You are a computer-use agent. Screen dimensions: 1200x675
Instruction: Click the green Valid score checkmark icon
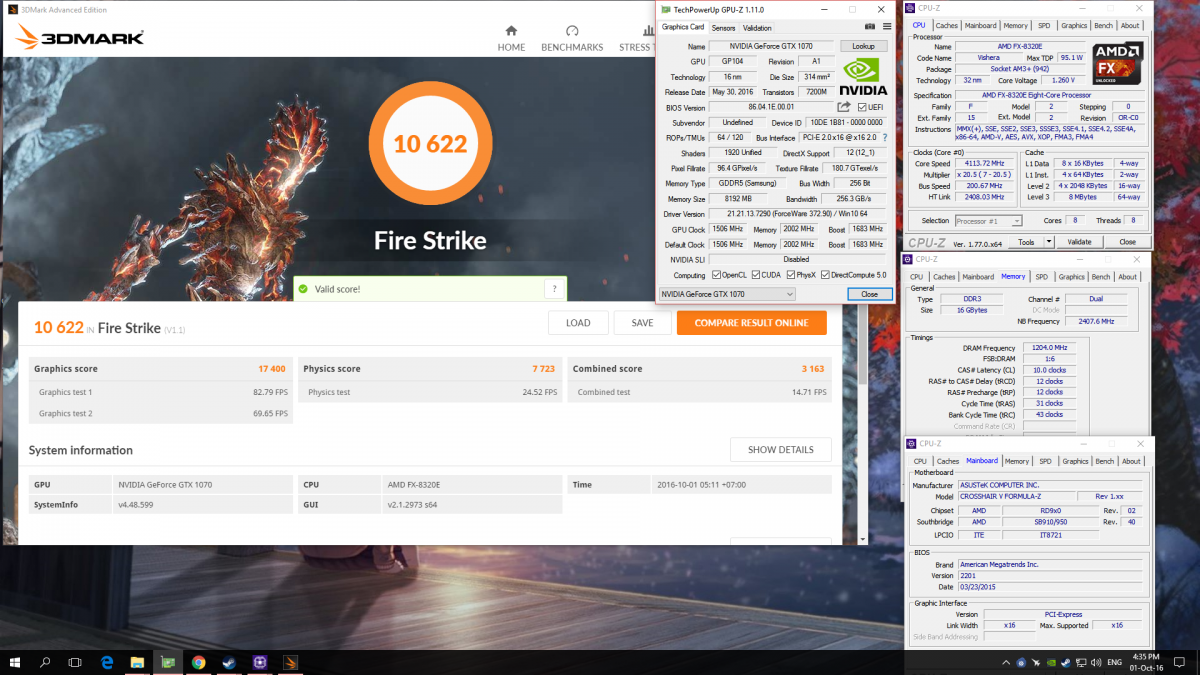tap(301, 289)
